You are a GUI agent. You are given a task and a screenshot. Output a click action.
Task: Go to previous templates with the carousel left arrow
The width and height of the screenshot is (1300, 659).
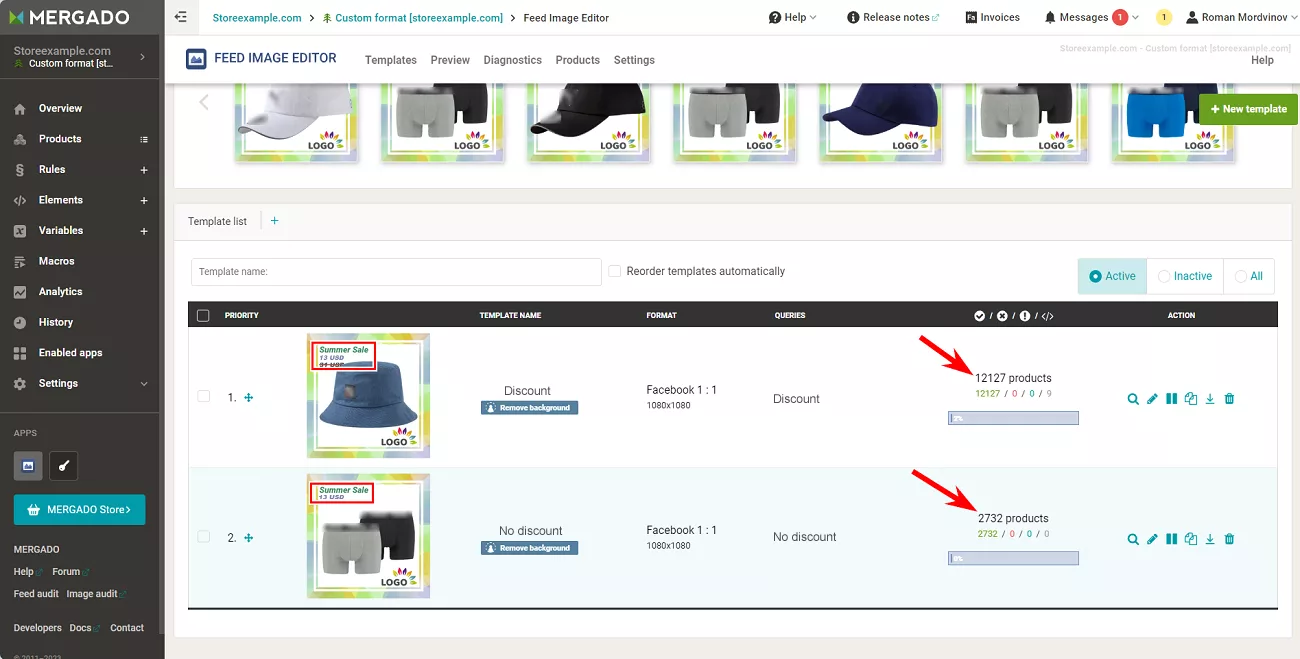pyautogui.click(x=204, y=102)
